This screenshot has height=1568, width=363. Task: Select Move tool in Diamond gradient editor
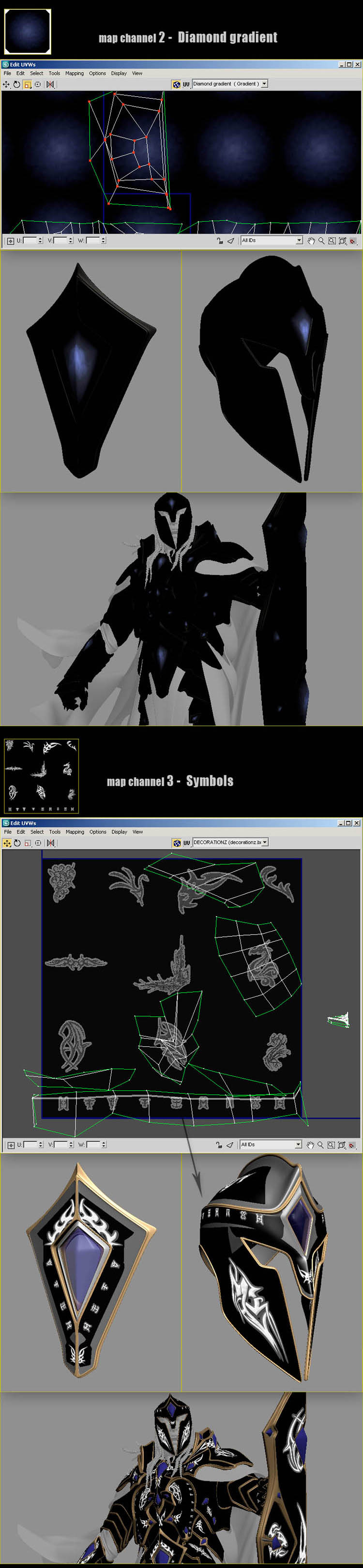[7, 85]
